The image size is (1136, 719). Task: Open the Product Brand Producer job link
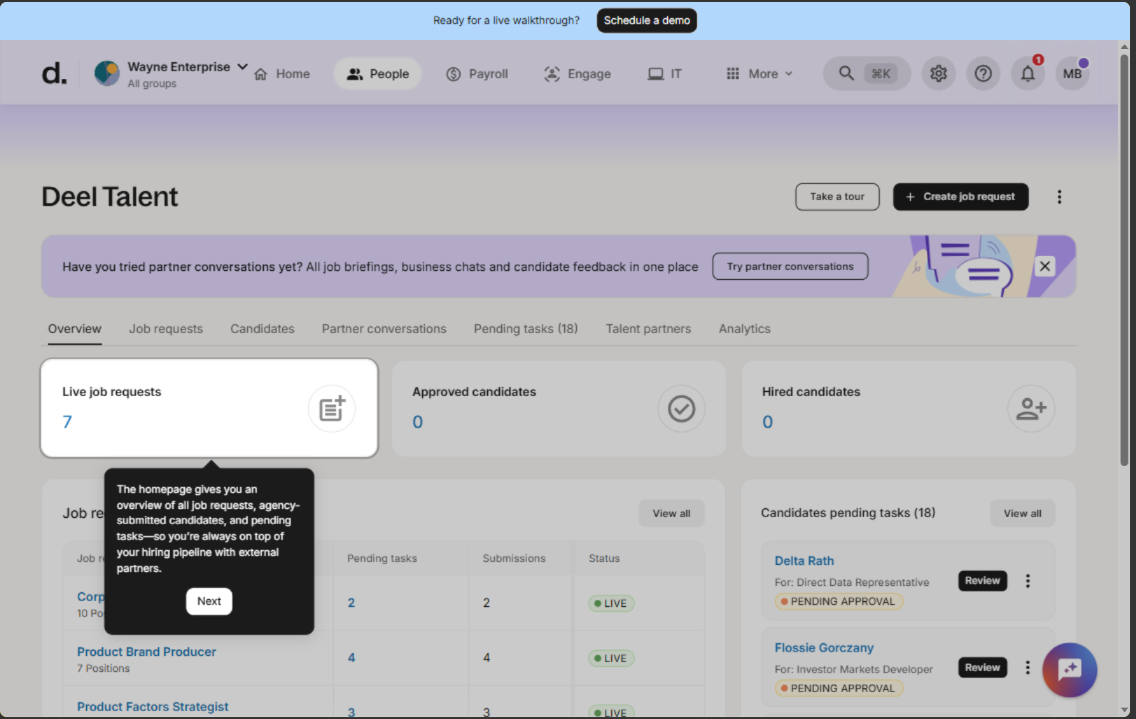(146, 652)
